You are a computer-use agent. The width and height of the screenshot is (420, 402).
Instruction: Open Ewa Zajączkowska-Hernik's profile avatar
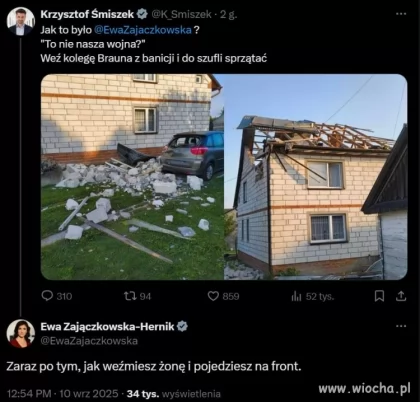click(21, 333)
